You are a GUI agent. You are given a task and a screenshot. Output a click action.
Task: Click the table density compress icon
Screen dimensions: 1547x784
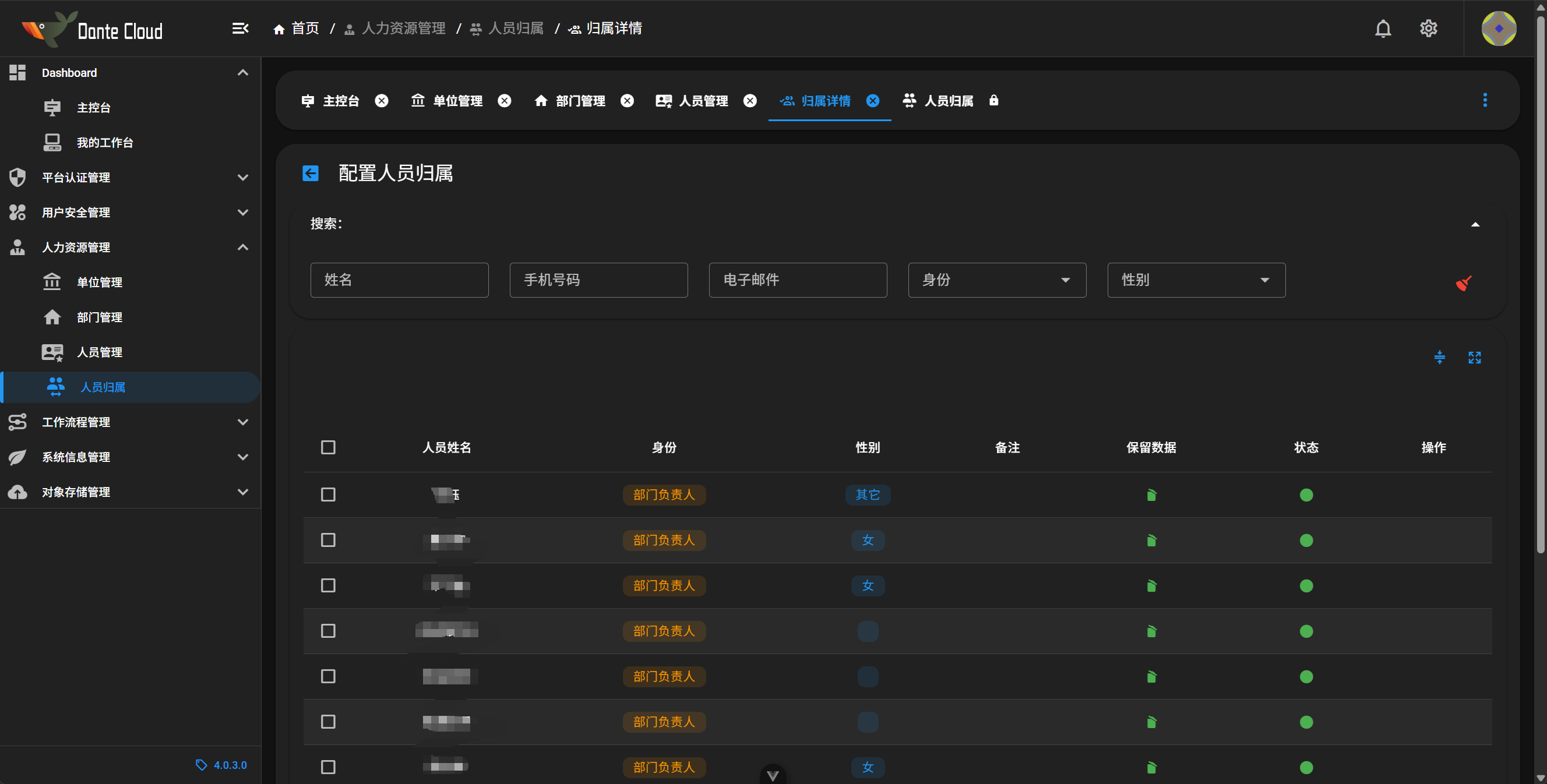1440,358
